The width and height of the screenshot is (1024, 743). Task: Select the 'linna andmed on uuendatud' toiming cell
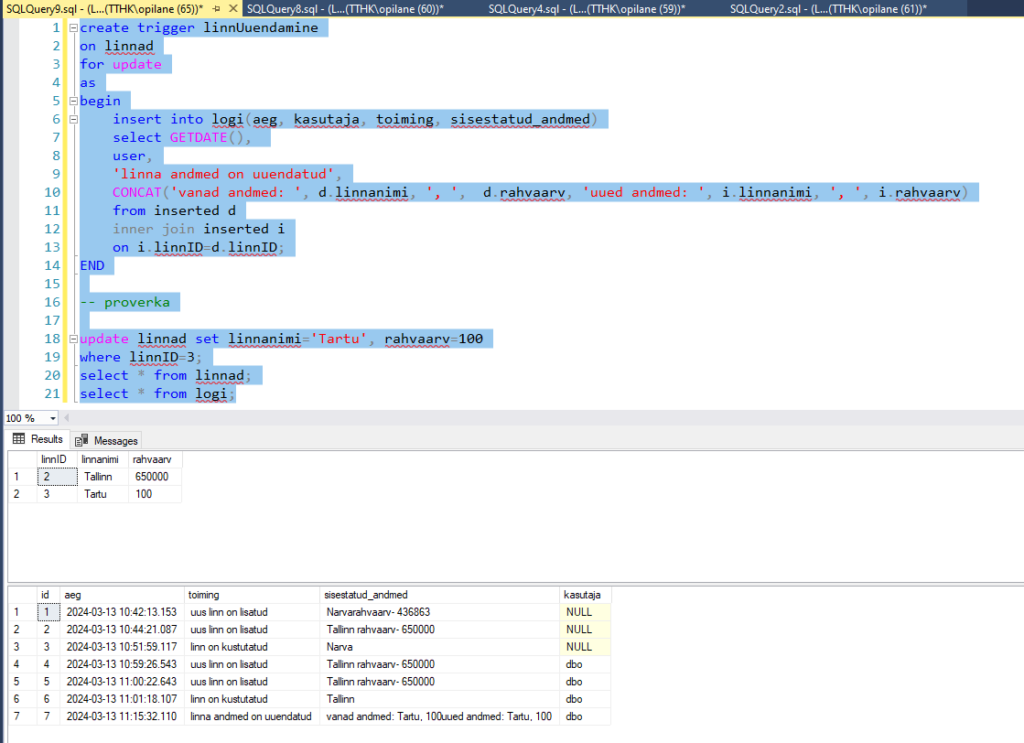252,717
